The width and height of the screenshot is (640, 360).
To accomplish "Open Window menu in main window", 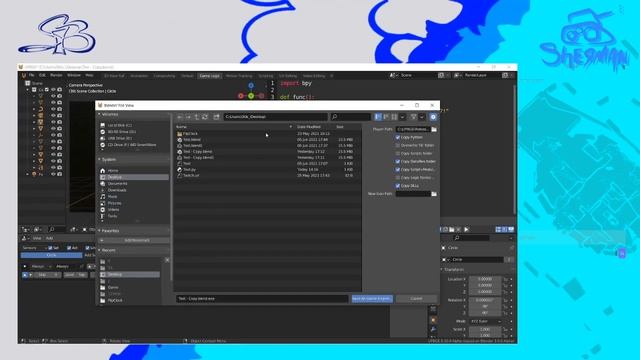I will (74, 76).
